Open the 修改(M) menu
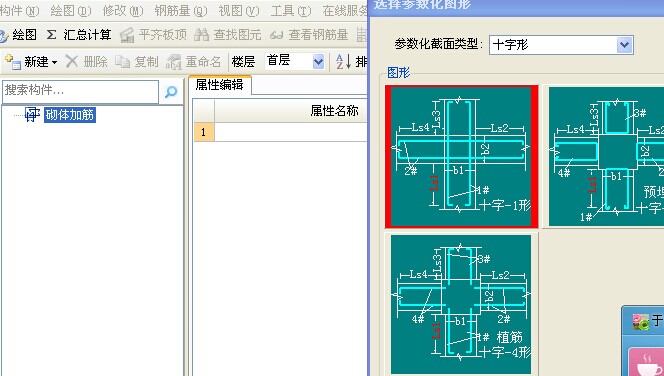This screenshot has height=376, width=664. (123, 10)
